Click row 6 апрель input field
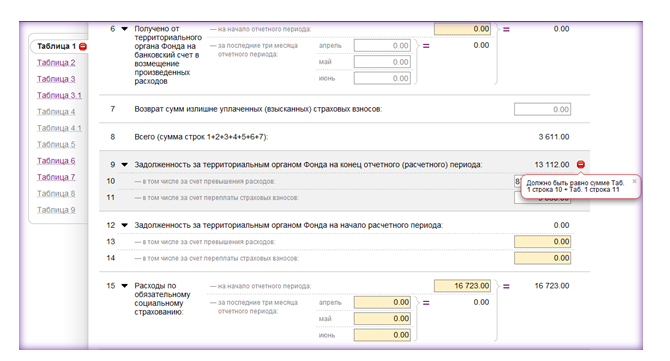 382,45
